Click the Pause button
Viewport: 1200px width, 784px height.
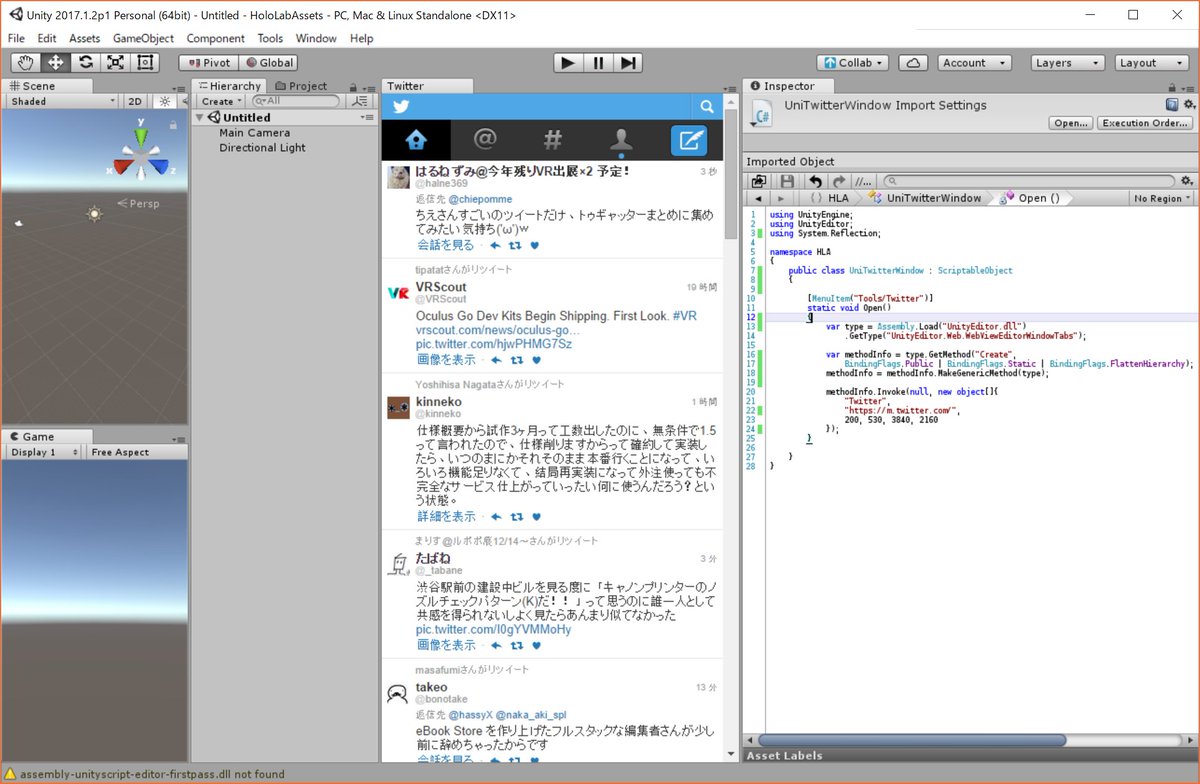pyautogui.click(x=598, y=63)
